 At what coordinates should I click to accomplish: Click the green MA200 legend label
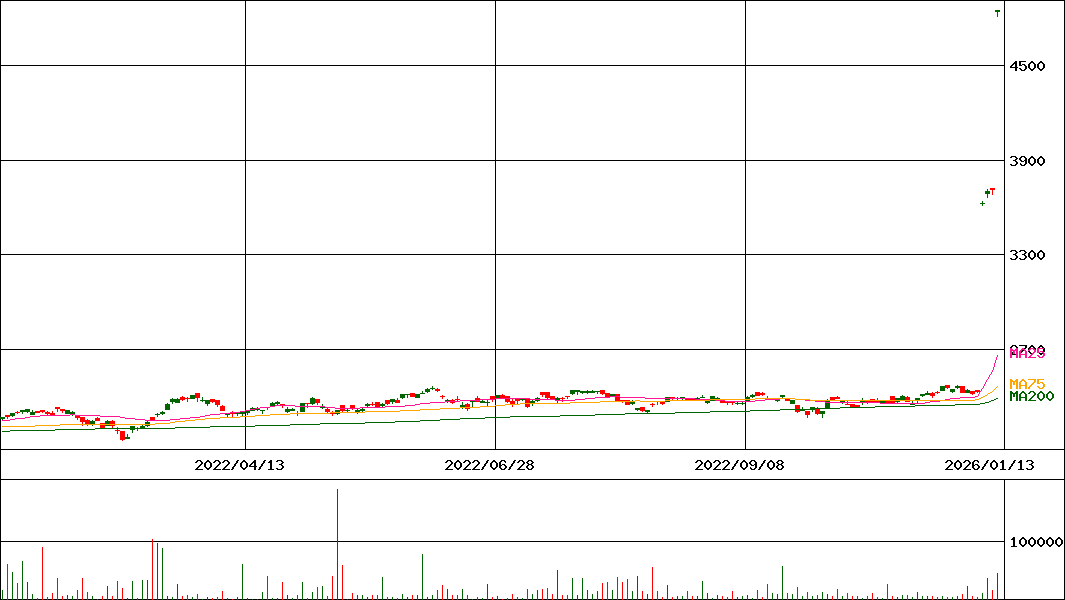click(1031, 397)
